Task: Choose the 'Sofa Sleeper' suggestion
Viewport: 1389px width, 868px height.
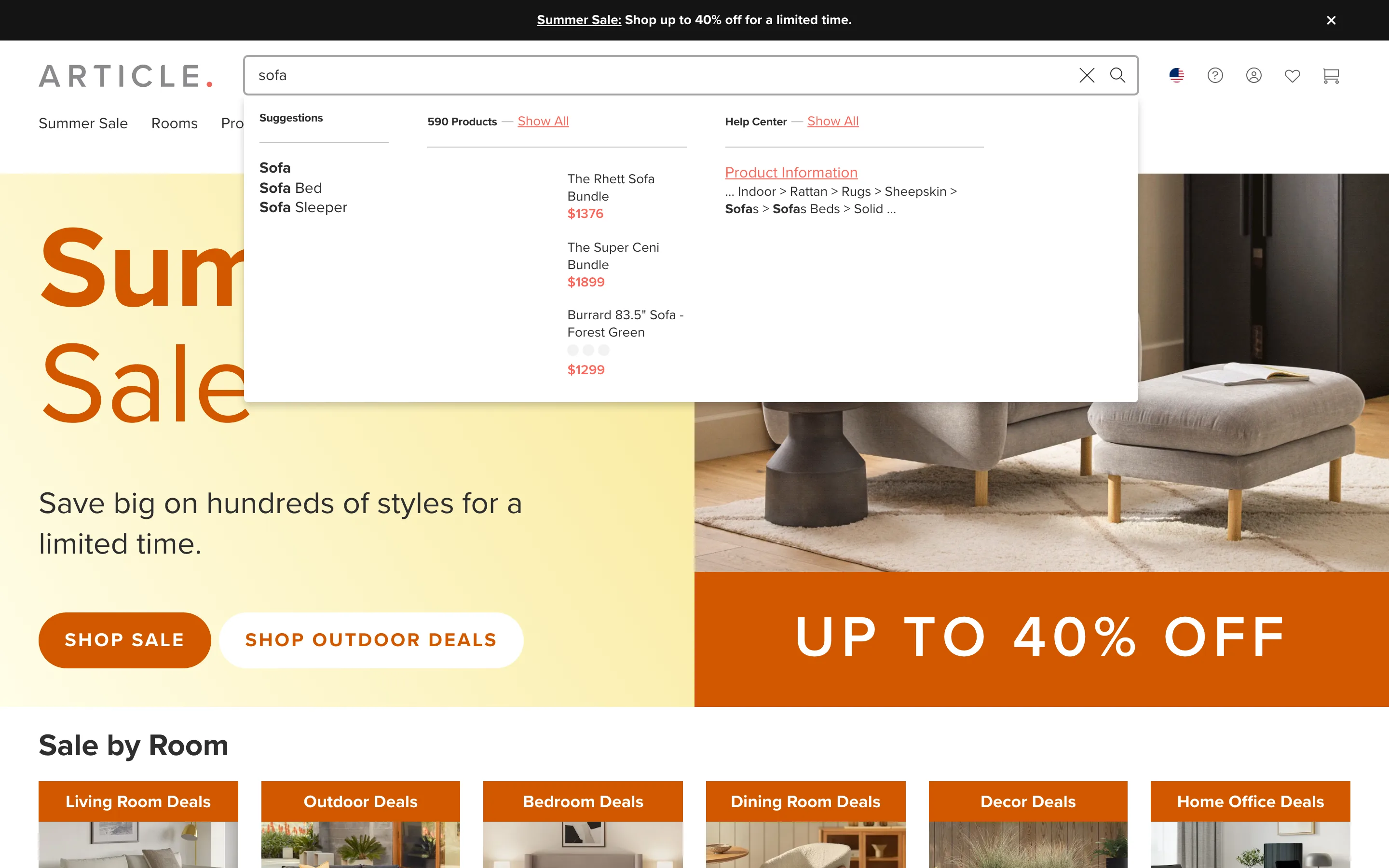Action: 303,207
